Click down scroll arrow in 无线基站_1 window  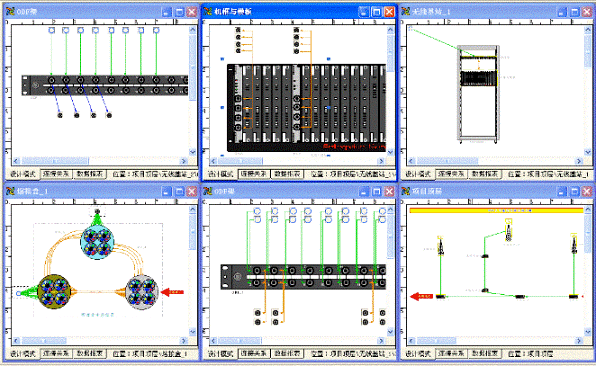coord(587,152)
